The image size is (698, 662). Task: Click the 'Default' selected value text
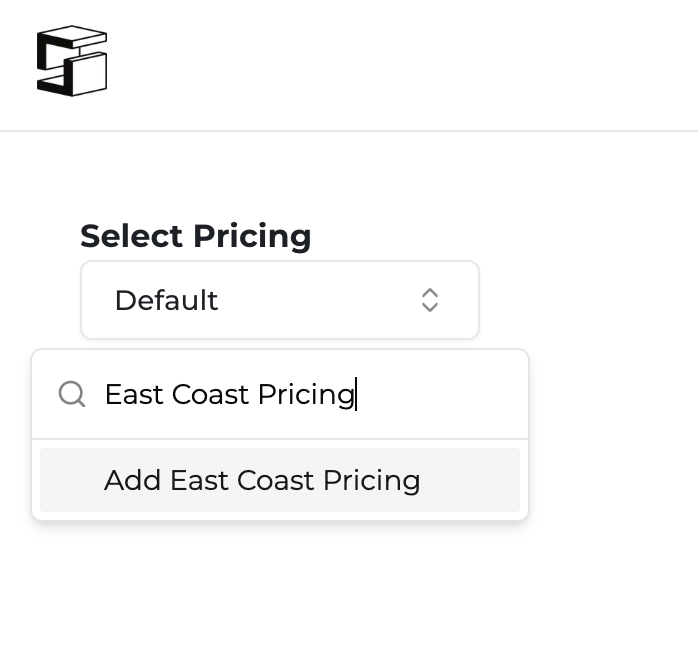click(x=166, y=300)
